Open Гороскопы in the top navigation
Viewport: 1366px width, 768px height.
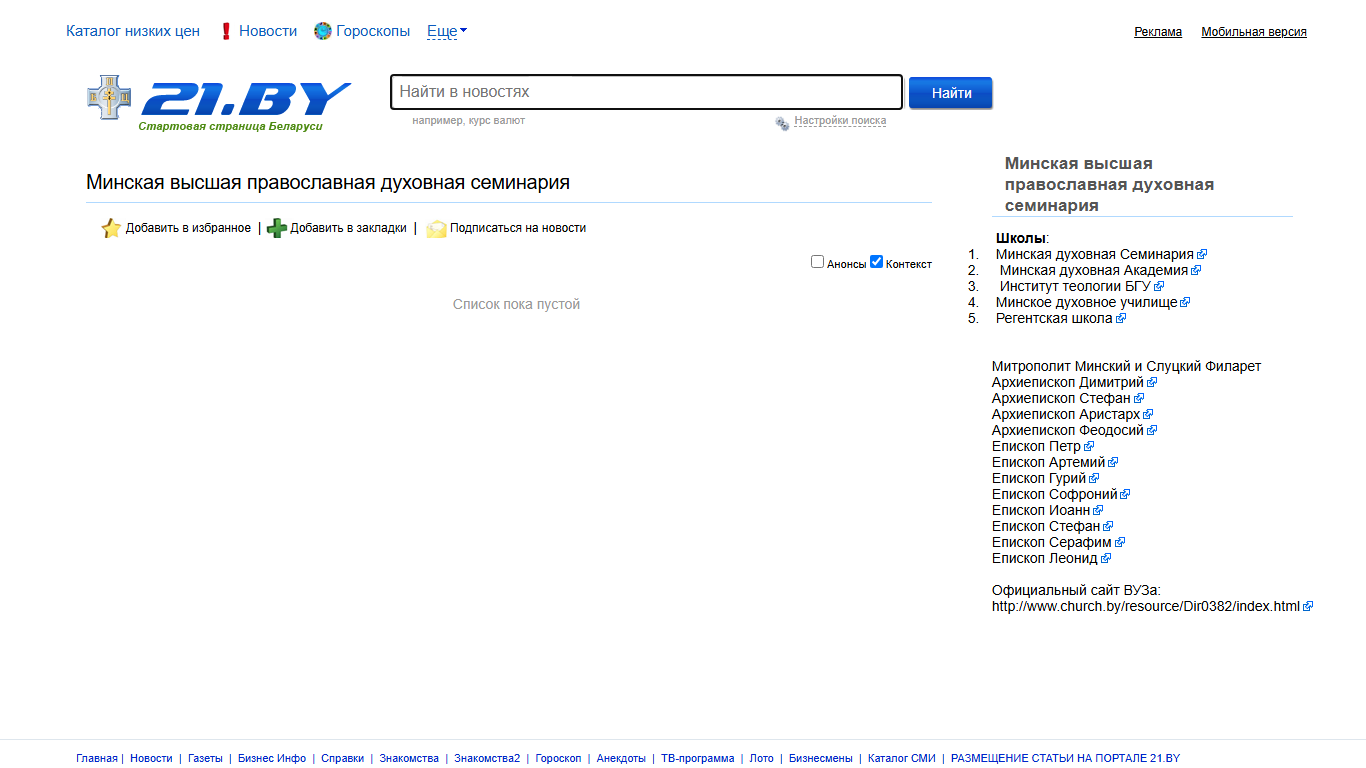point(373,31)
